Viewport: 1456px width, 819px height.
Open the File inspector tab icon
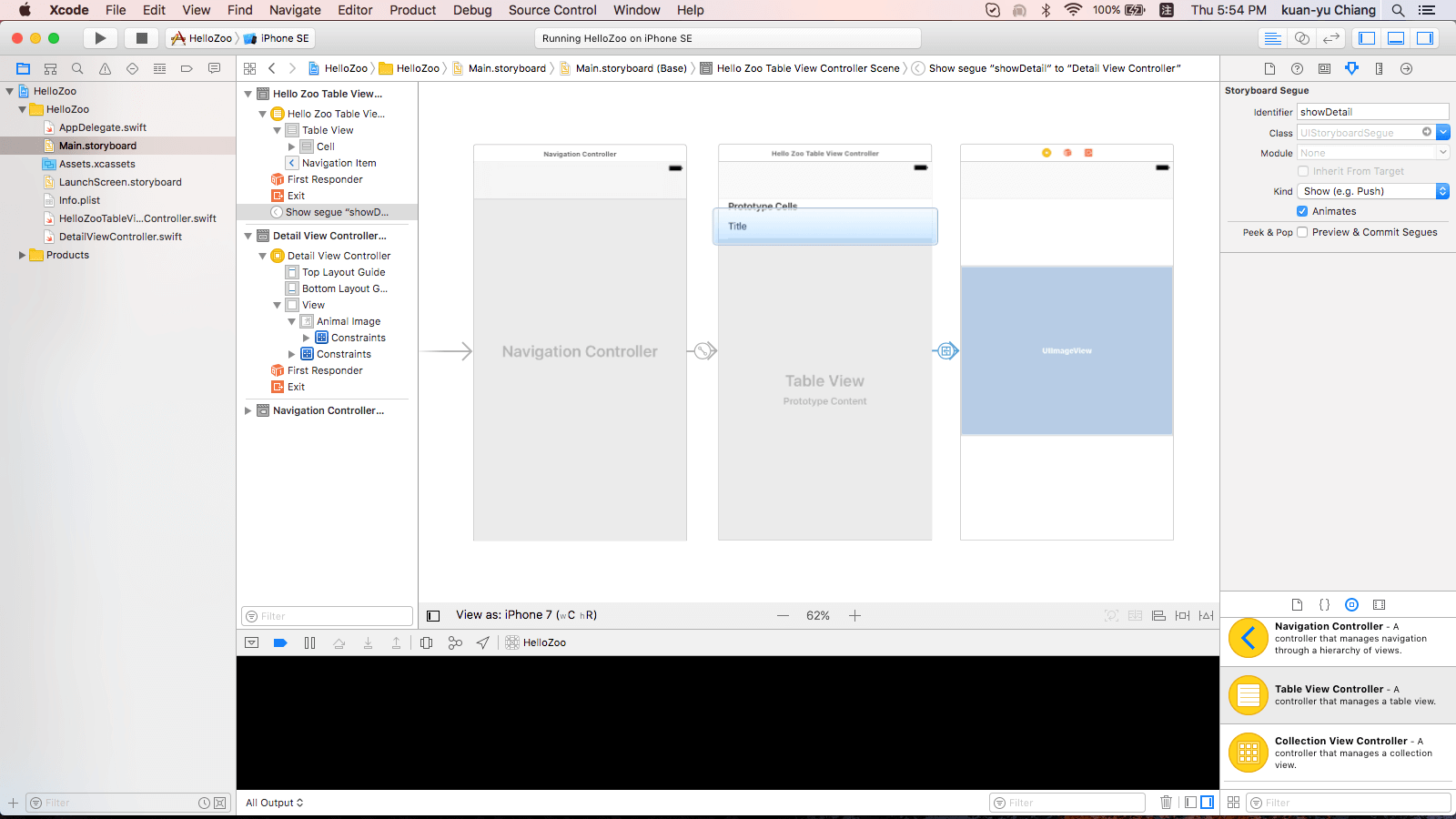click(1269, 68)
